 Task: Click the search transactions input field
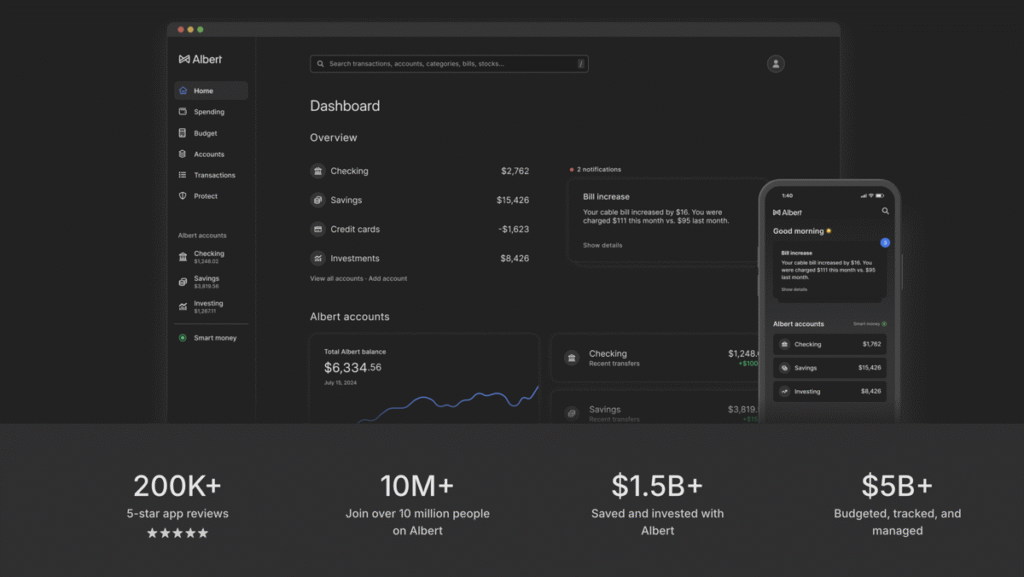[449, 64]
